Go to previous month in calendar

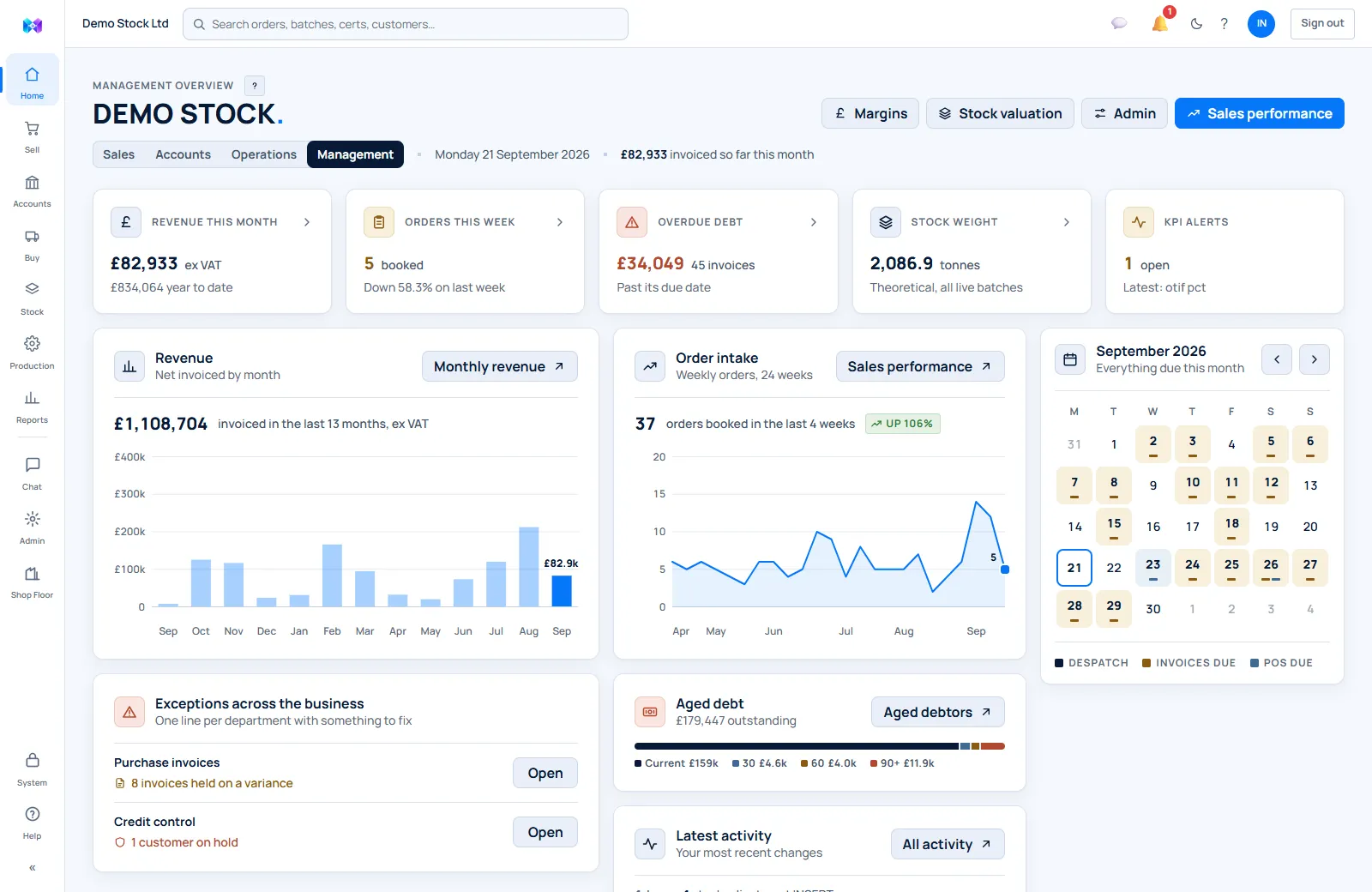[1277, 359]
